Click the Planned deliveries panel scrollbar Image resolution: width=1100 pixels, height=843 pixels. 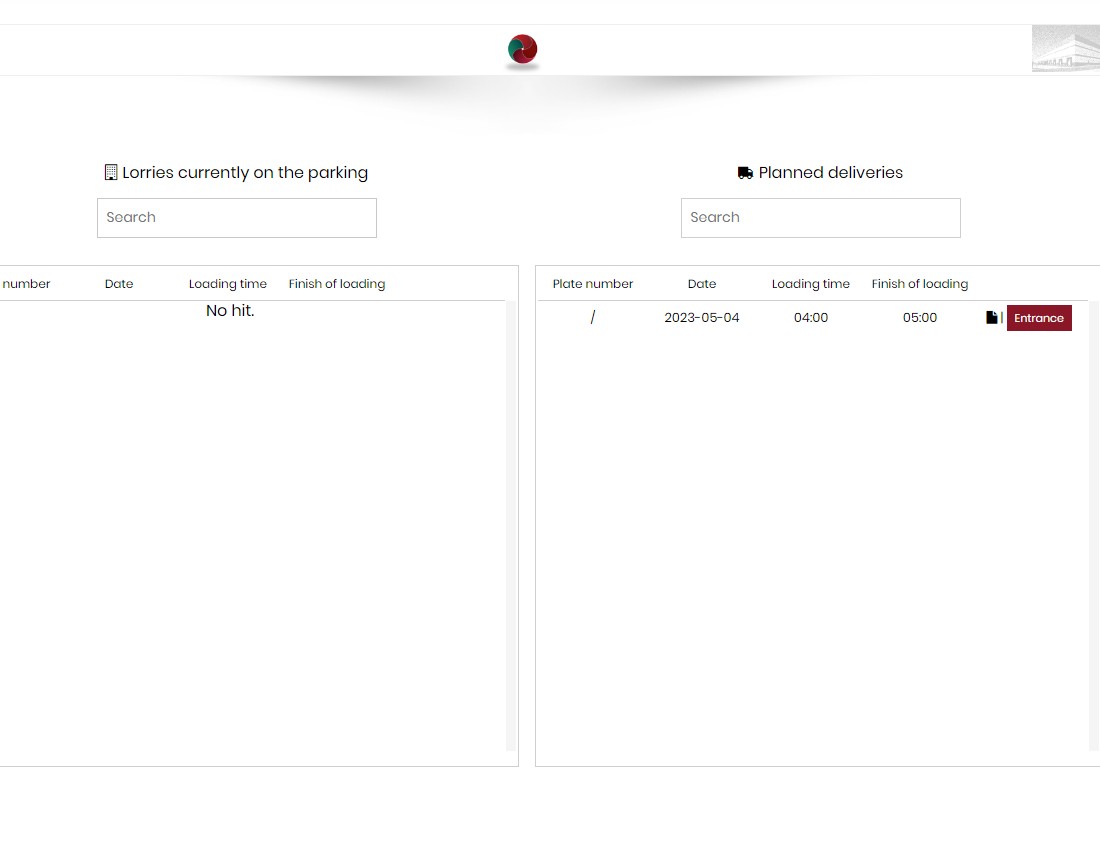coord(1093,525)
